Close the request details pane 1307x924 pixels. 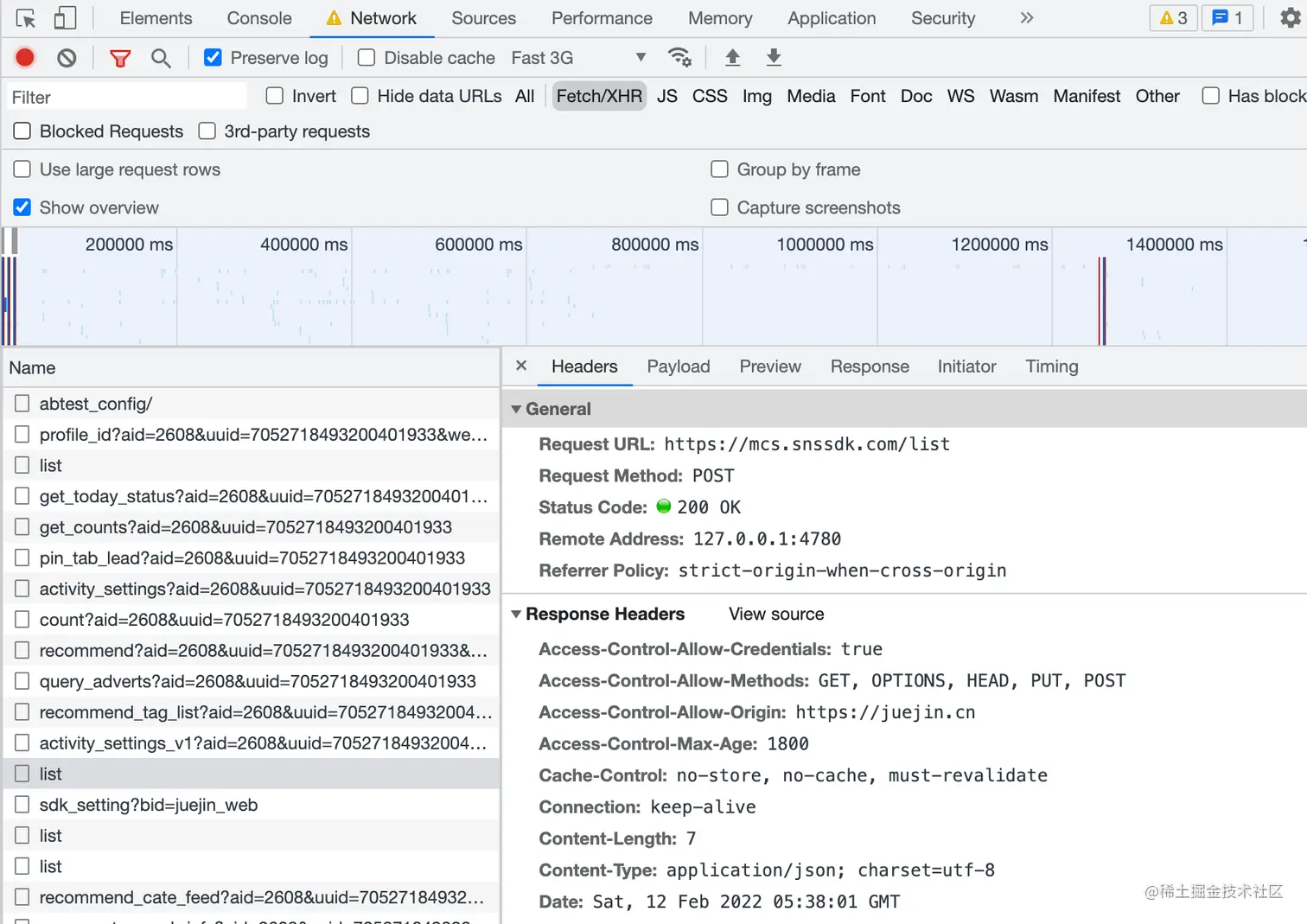521,366
